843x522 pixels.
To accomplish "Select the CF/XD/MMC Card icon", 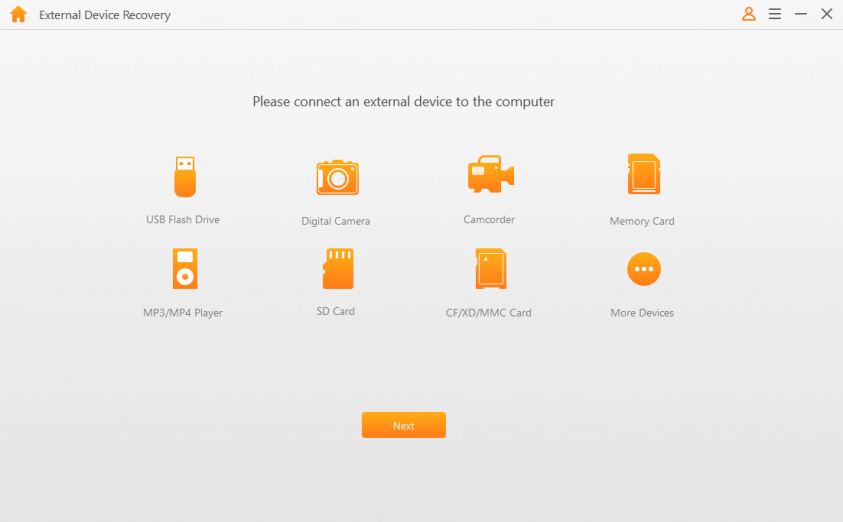I will 490,268.
